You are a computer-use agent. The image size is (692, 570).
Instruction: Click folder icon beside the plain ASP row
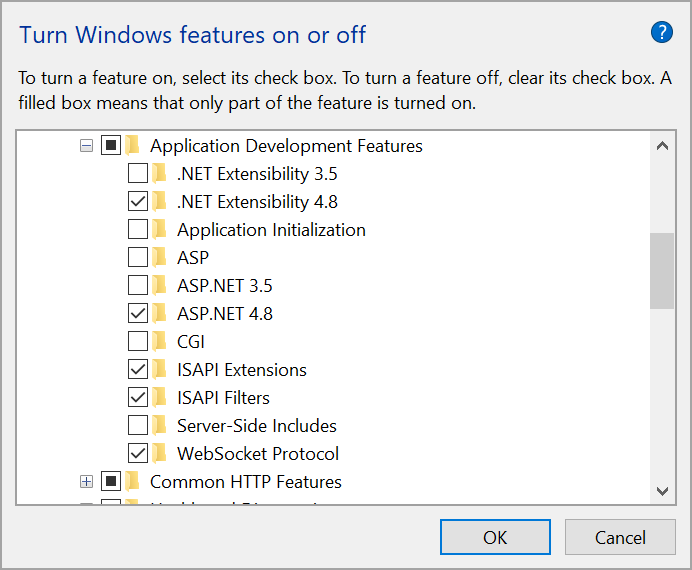point(159,258)
